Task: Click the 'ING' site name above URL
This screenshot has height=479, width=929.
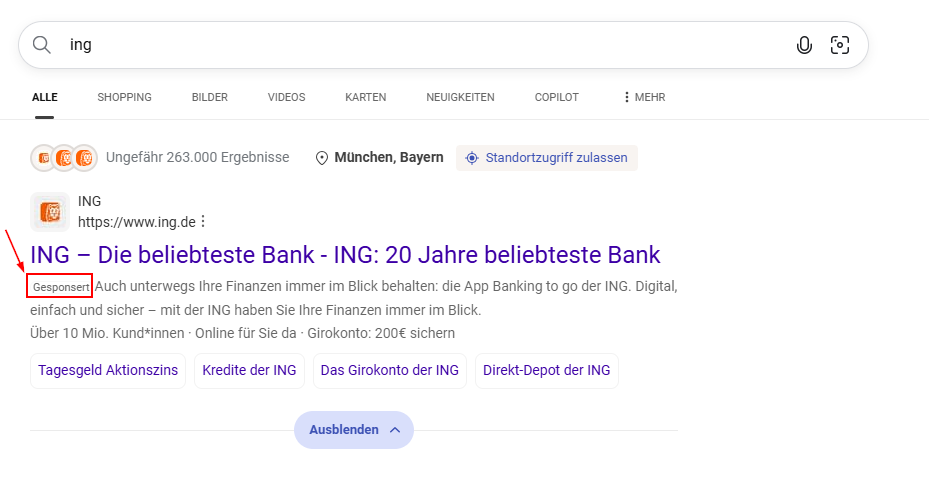Action: [x=89, y=202]
